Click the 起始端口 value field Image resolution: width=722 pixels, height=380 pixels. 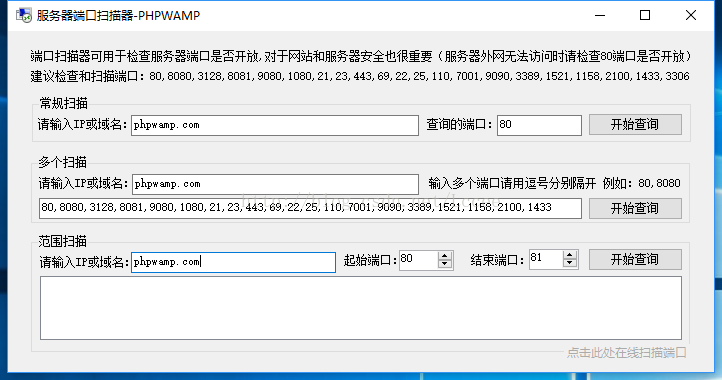click(x=418, y=260)
